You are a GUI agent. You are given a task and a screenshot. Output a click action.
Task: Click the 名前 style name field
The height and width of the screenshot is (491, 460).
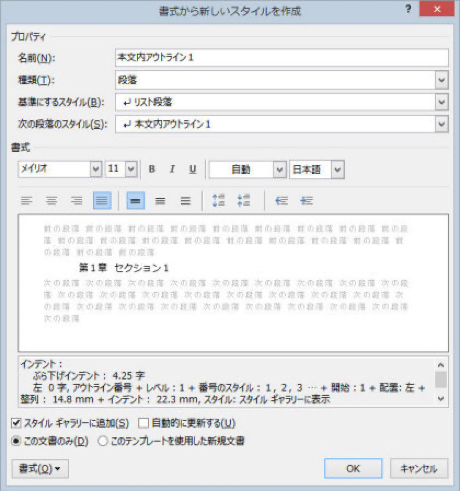282,58
